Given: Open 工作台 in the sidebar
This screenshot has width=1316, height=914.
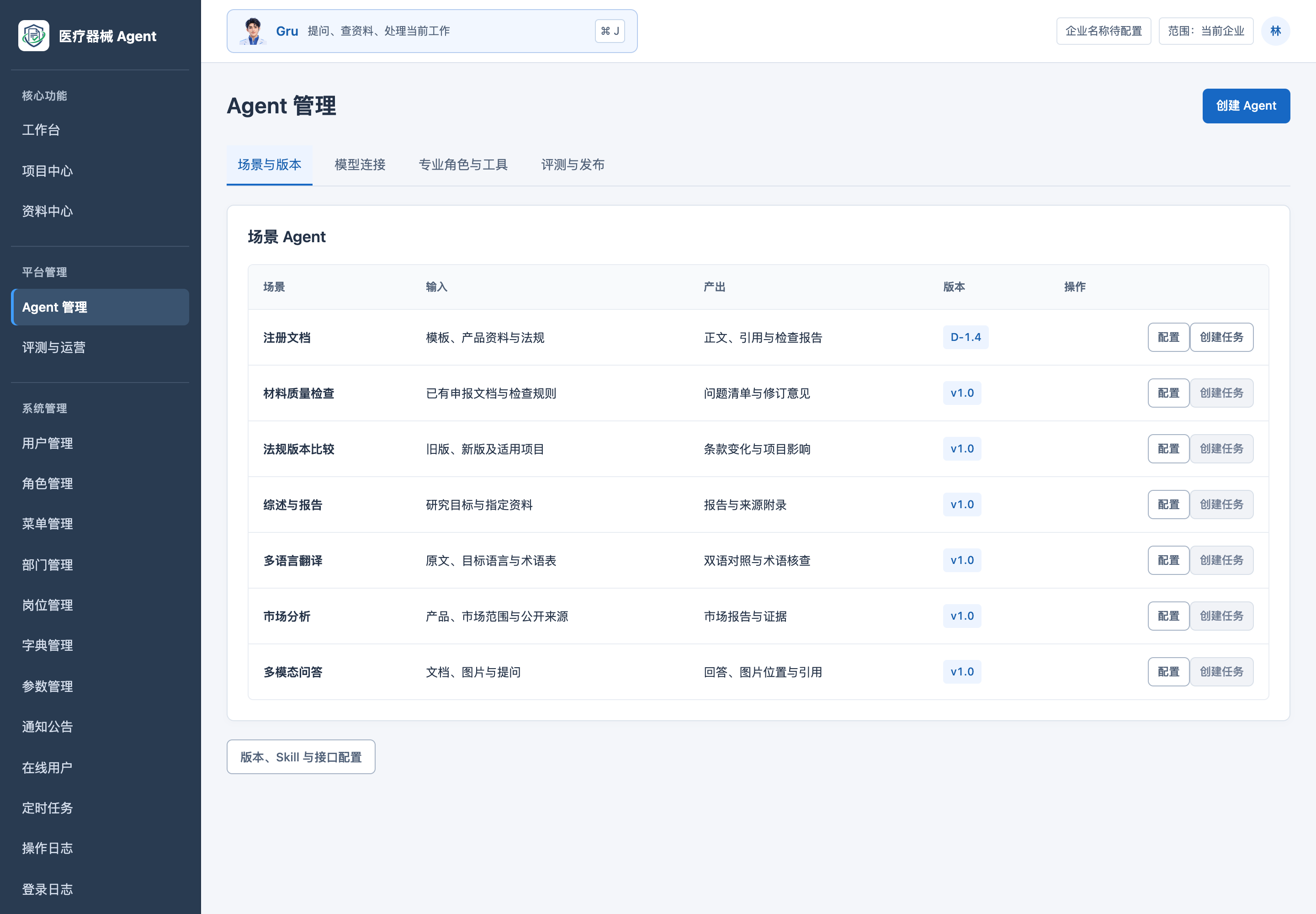Looking at the screenshot, I should pyautogui.click(x=100, y=130).
